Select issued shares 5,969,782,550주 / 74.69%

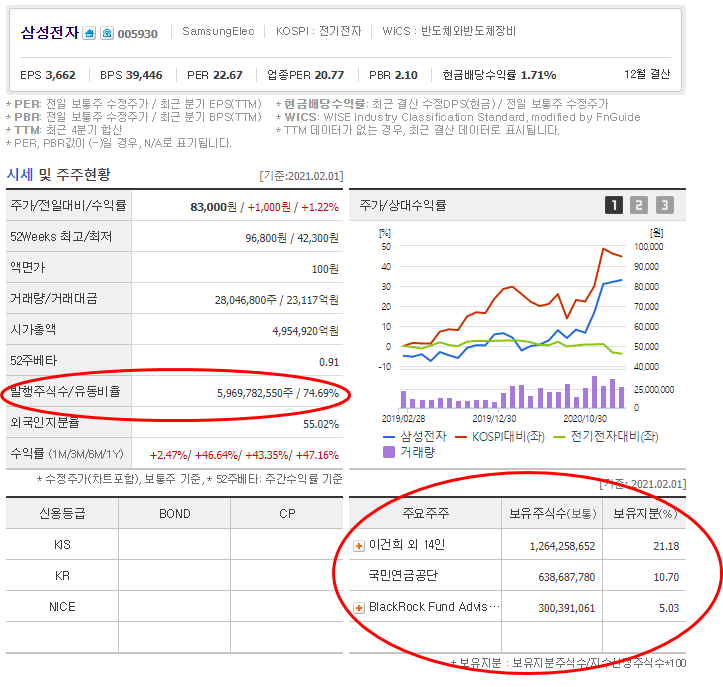pyautogui.click(x=278, y=393)
